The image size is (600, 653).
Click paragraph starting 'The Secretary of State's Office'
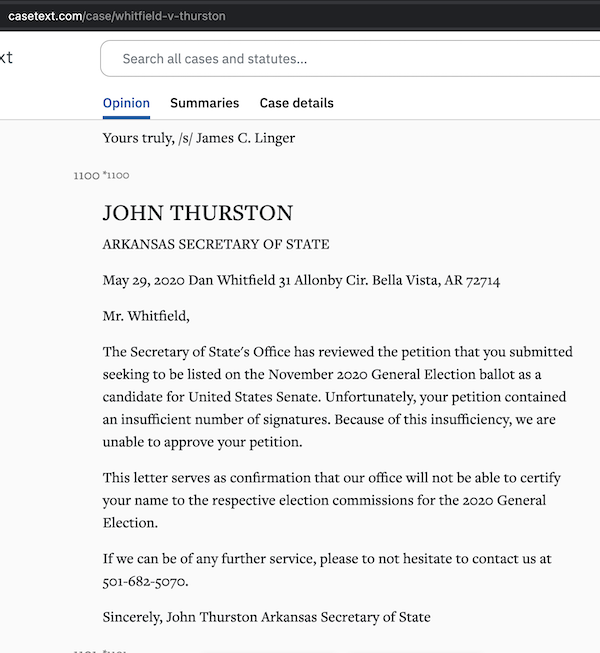pyautogui.click(x=337, y=396)
